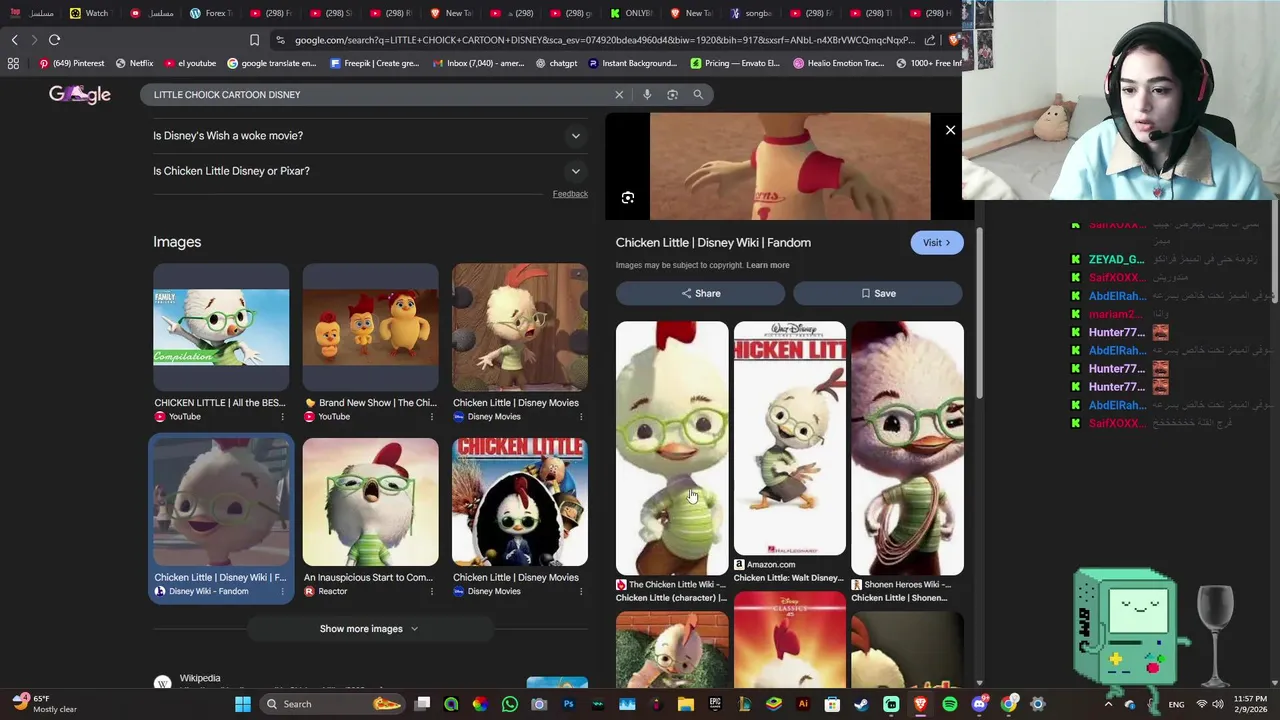
Task: Open Freepik bookmark
Action: coord(374,63)
